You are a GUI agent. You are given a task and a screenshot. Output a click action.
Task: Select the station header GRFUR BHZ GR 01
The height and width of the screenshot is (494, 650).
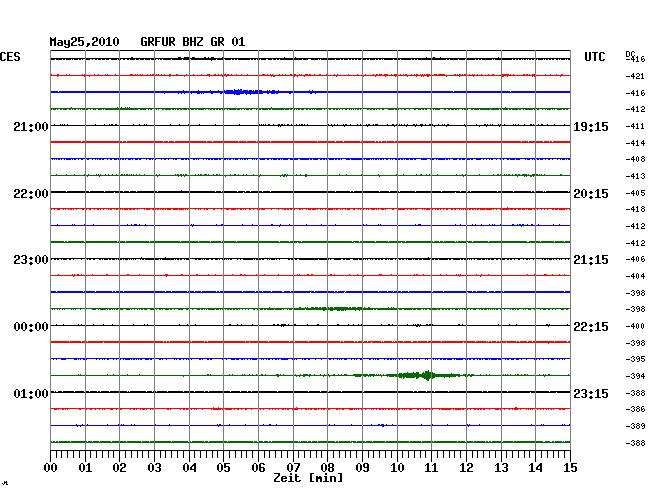pyautogui.click(x=193, y=42)
